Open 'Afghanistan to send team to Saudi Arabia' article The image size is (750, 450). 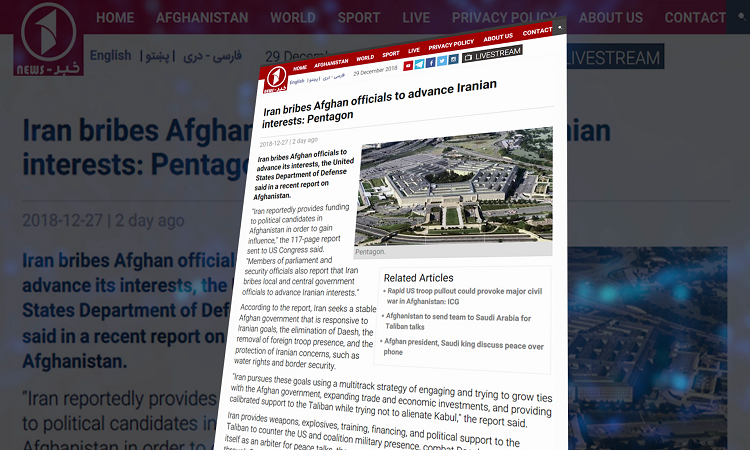457,321
